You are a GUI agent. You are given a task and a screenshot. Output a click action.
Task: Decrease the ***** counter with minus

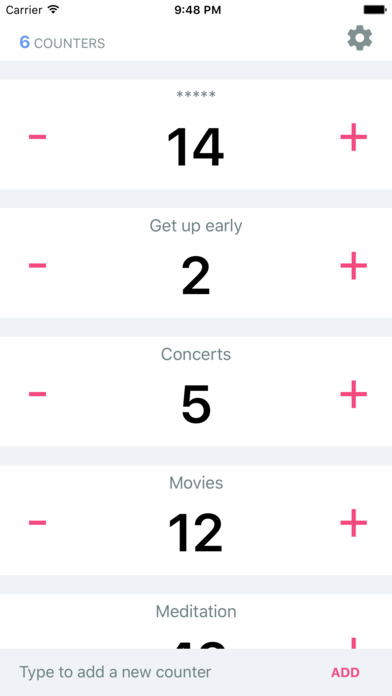(x=38, y=137)
